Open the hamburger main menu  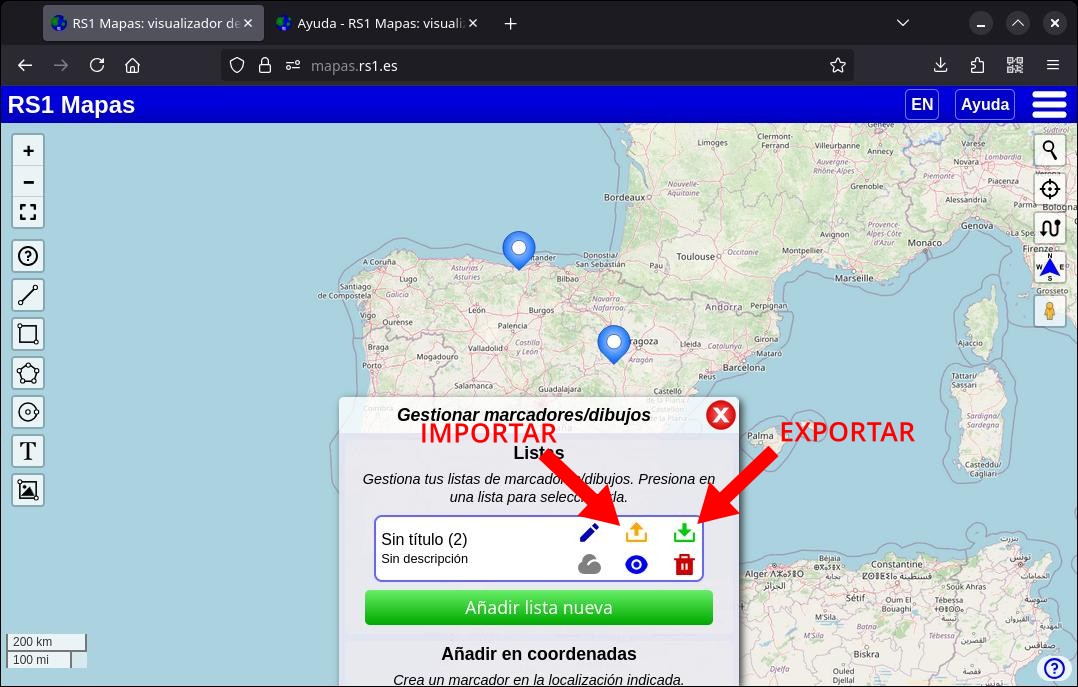click(1049, 105)
